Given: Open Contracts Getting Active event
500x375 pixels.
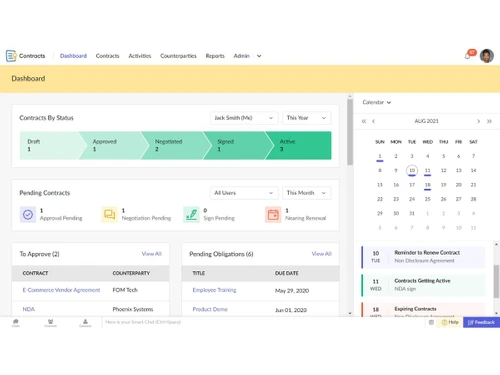Looking at the screenshot, I should 423,285.
